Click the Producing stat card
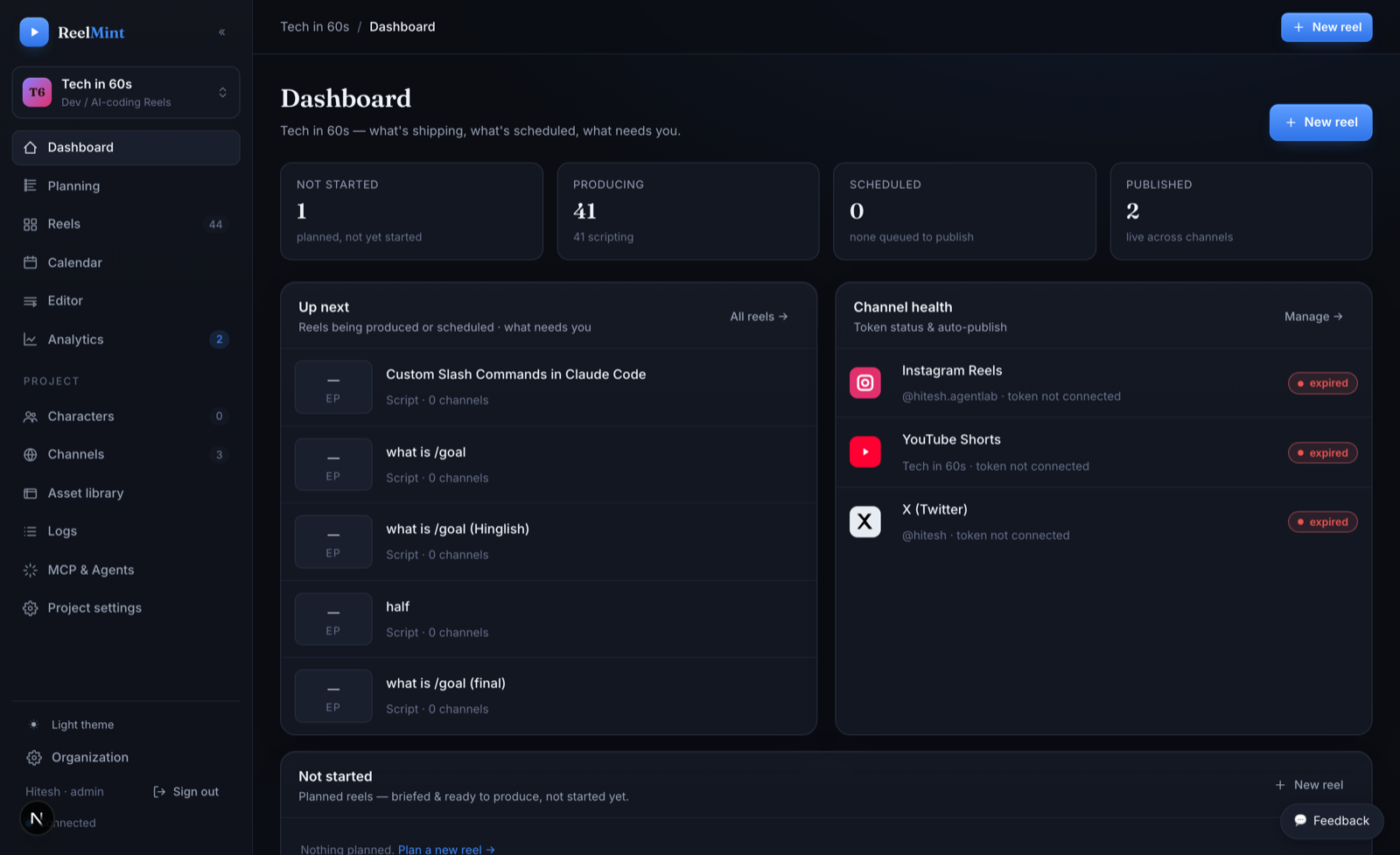Viewport: 1400px width, 855px height. tap(688, 211)
